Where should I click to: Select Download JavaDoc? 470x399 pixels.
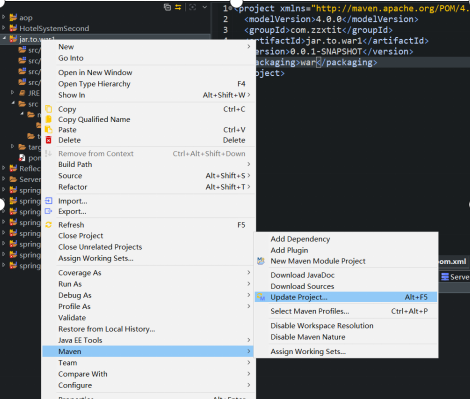click(x=302, y=275)
